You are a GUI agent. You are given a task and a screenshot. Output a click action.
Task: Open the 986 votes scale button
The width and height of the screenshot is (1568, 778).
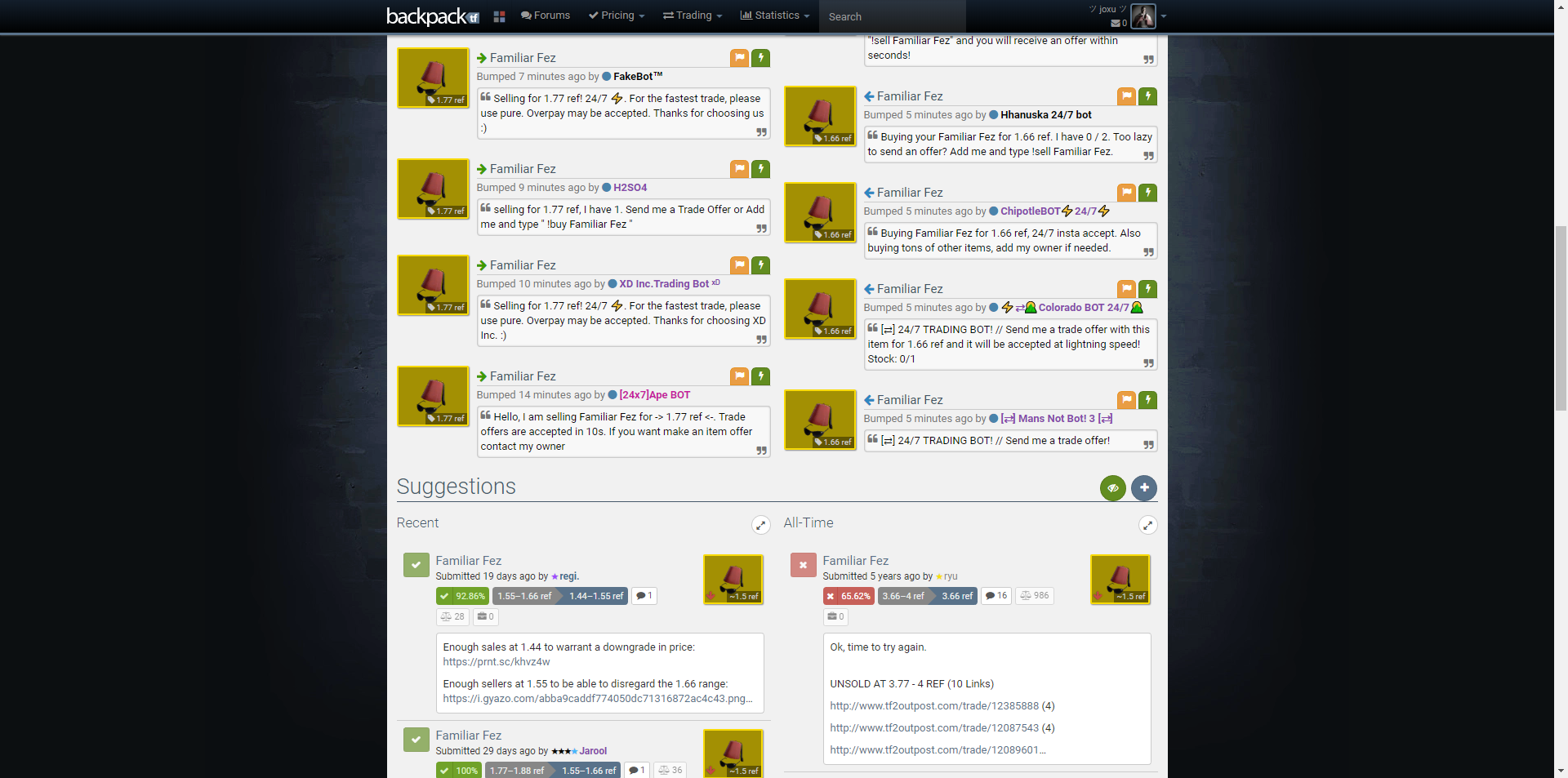1035,596
